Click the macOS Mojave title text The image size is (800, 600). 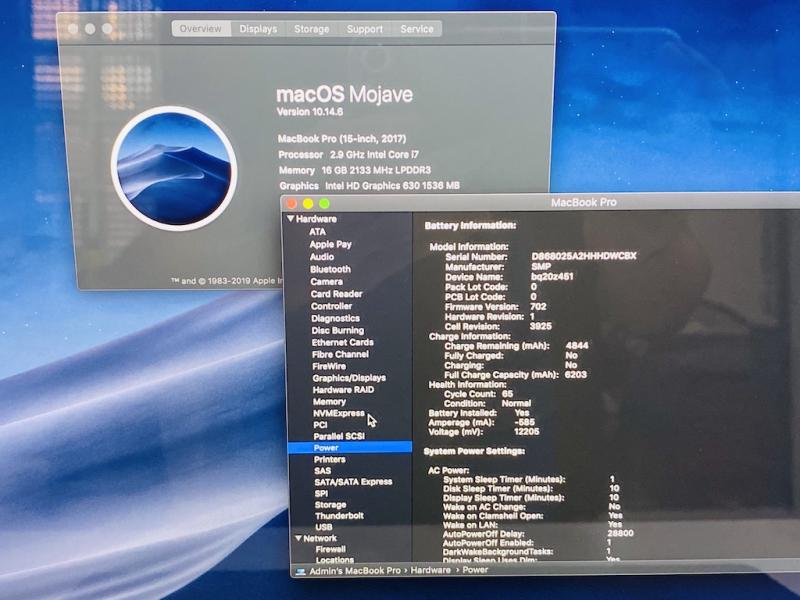tap(344, 94)
